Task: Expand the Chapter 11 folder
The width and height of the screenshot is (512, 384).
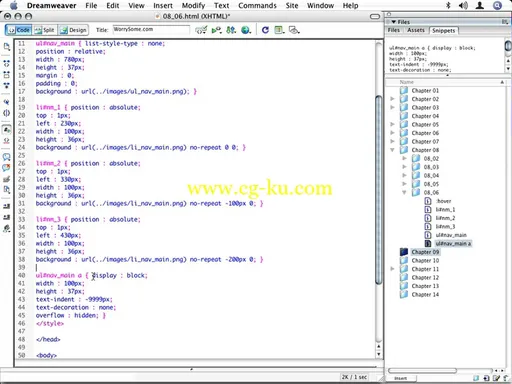Action: coord(392,269)
